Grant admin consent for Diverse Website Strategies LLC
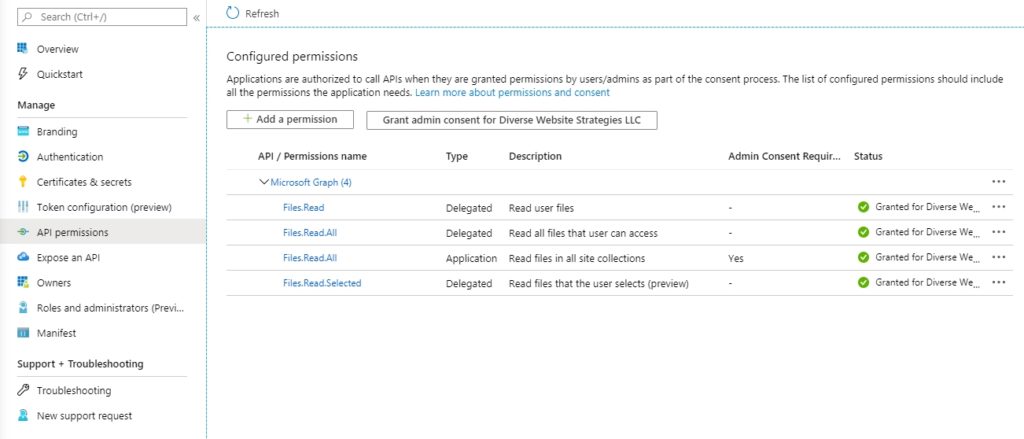This screenshot has width=1024, height=439. (x=511, y=120)
